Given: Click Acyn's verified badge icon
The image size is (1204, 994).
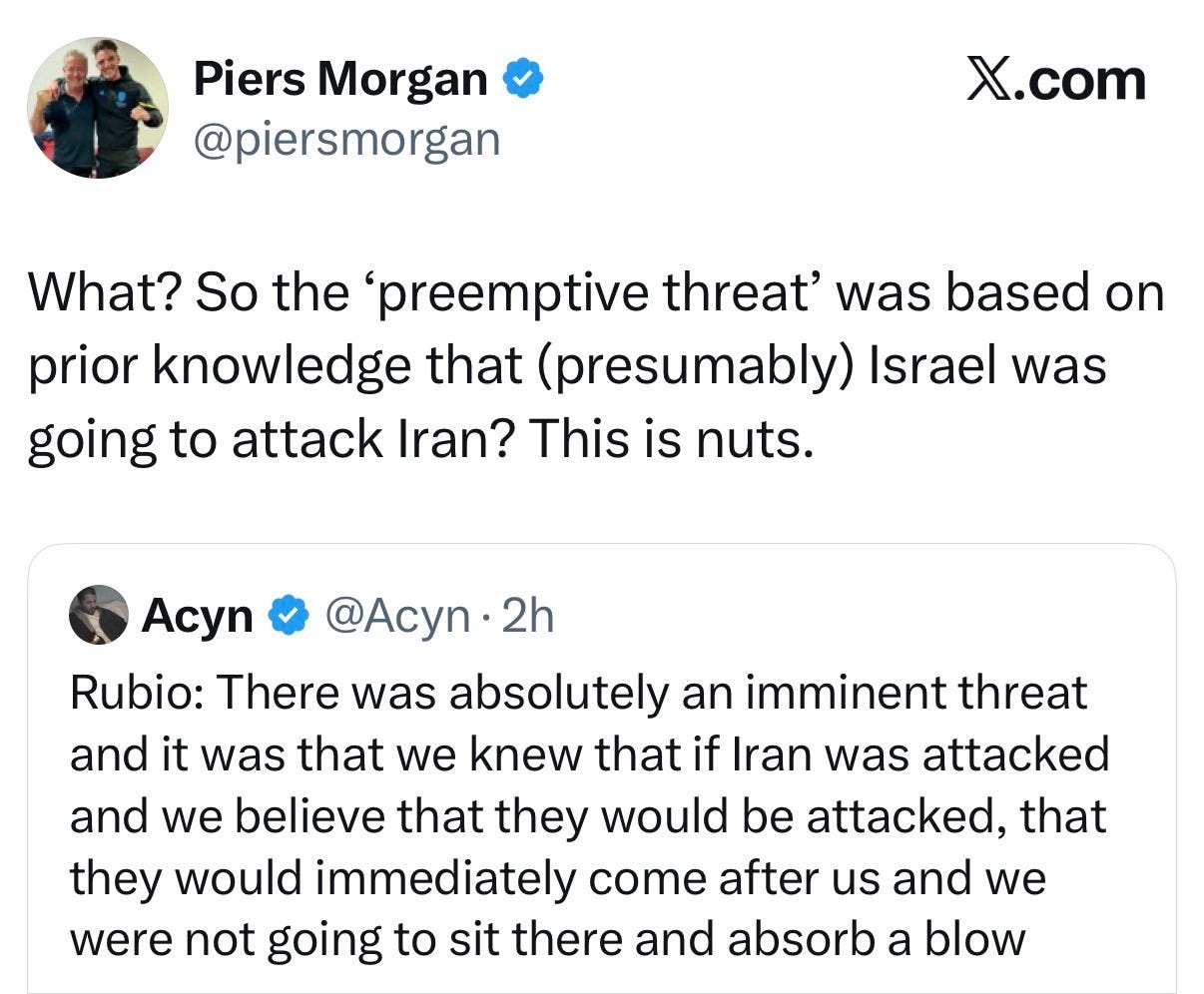Looking at the screenshot, I should pos(290,616).
